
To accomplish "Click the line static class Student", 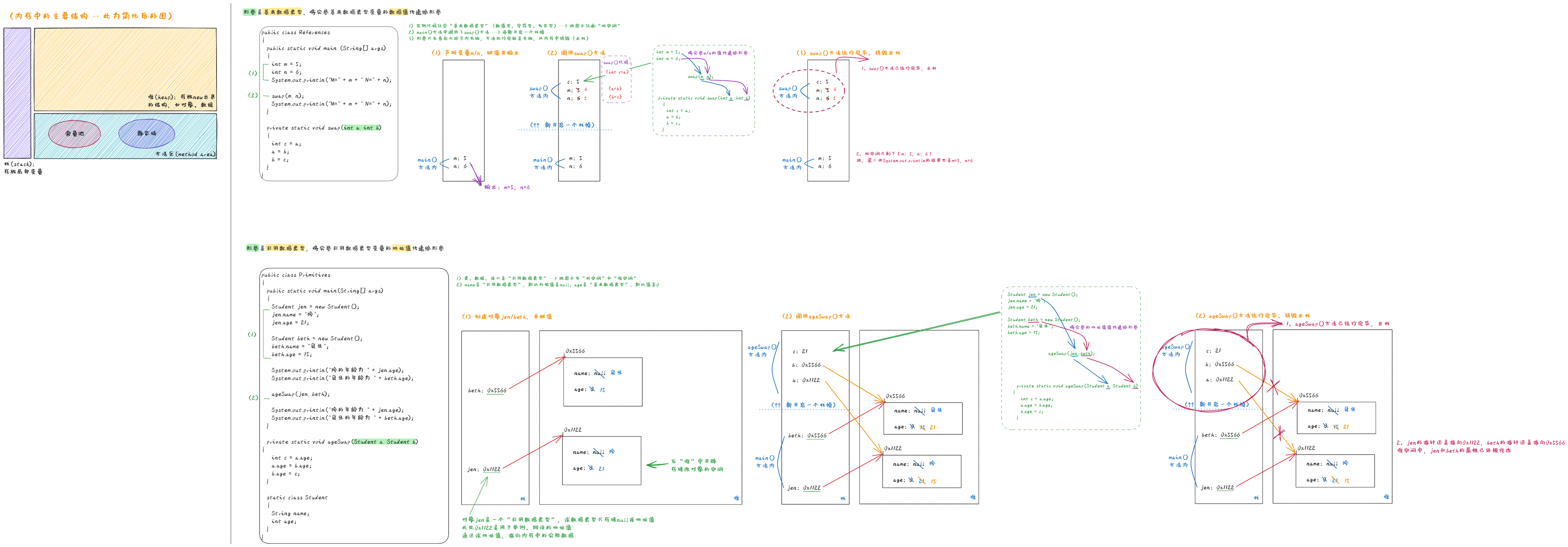I will pos(297,497).
